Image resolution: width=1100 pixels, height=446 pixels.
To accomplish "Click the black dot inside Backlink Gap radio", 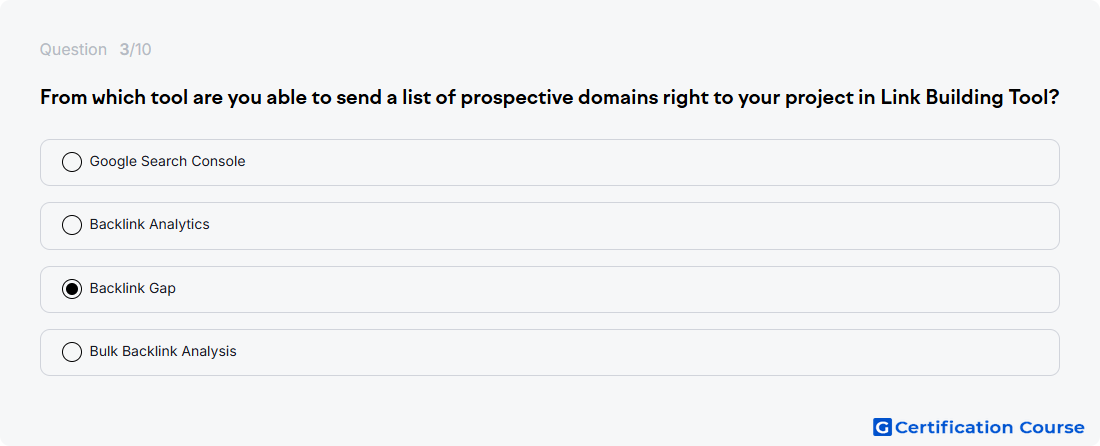I will click(x=72, y=289).
